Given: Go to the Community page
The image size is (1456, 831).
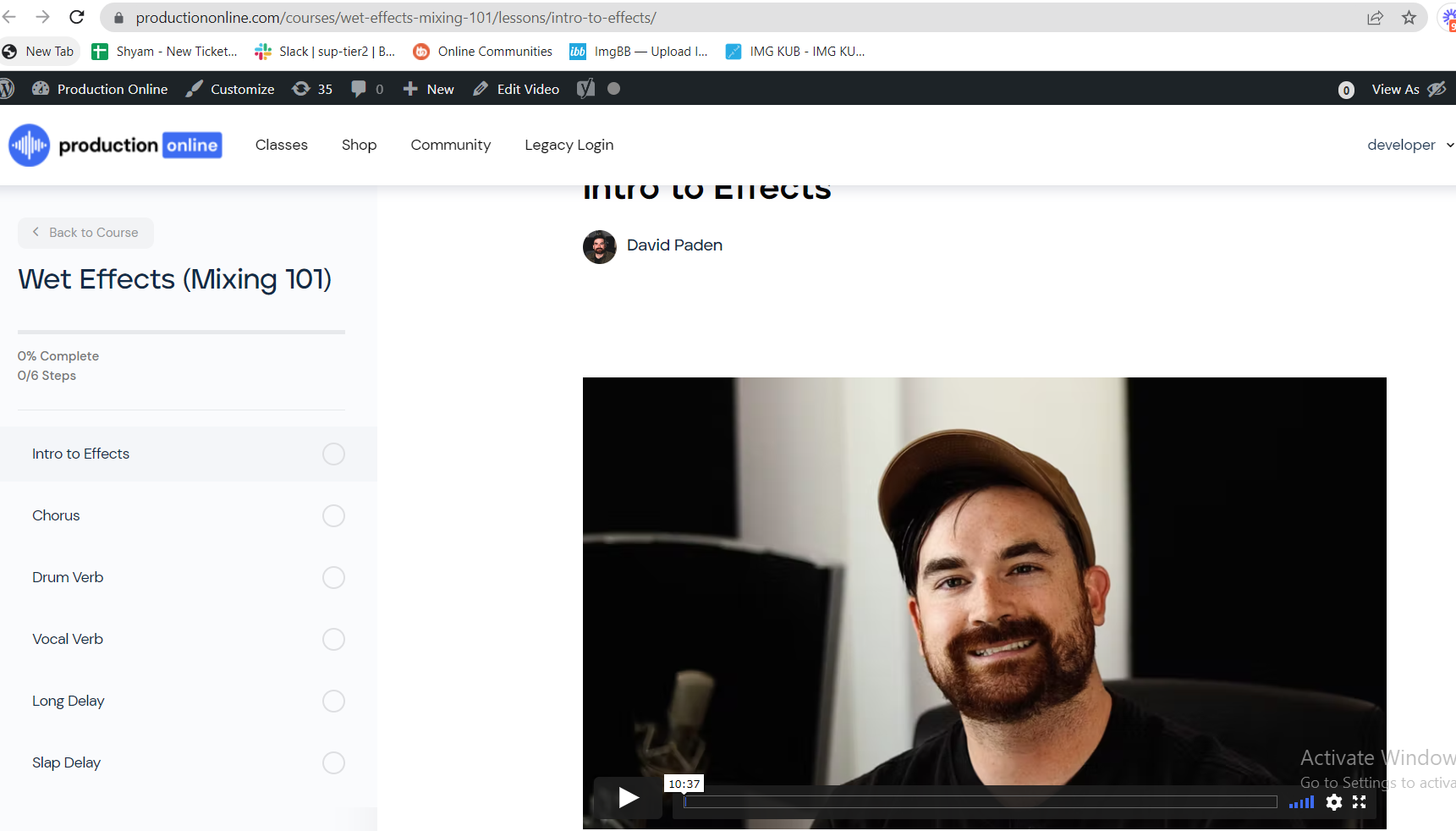Looking at the screenshot, I should [x=450, y=146].
